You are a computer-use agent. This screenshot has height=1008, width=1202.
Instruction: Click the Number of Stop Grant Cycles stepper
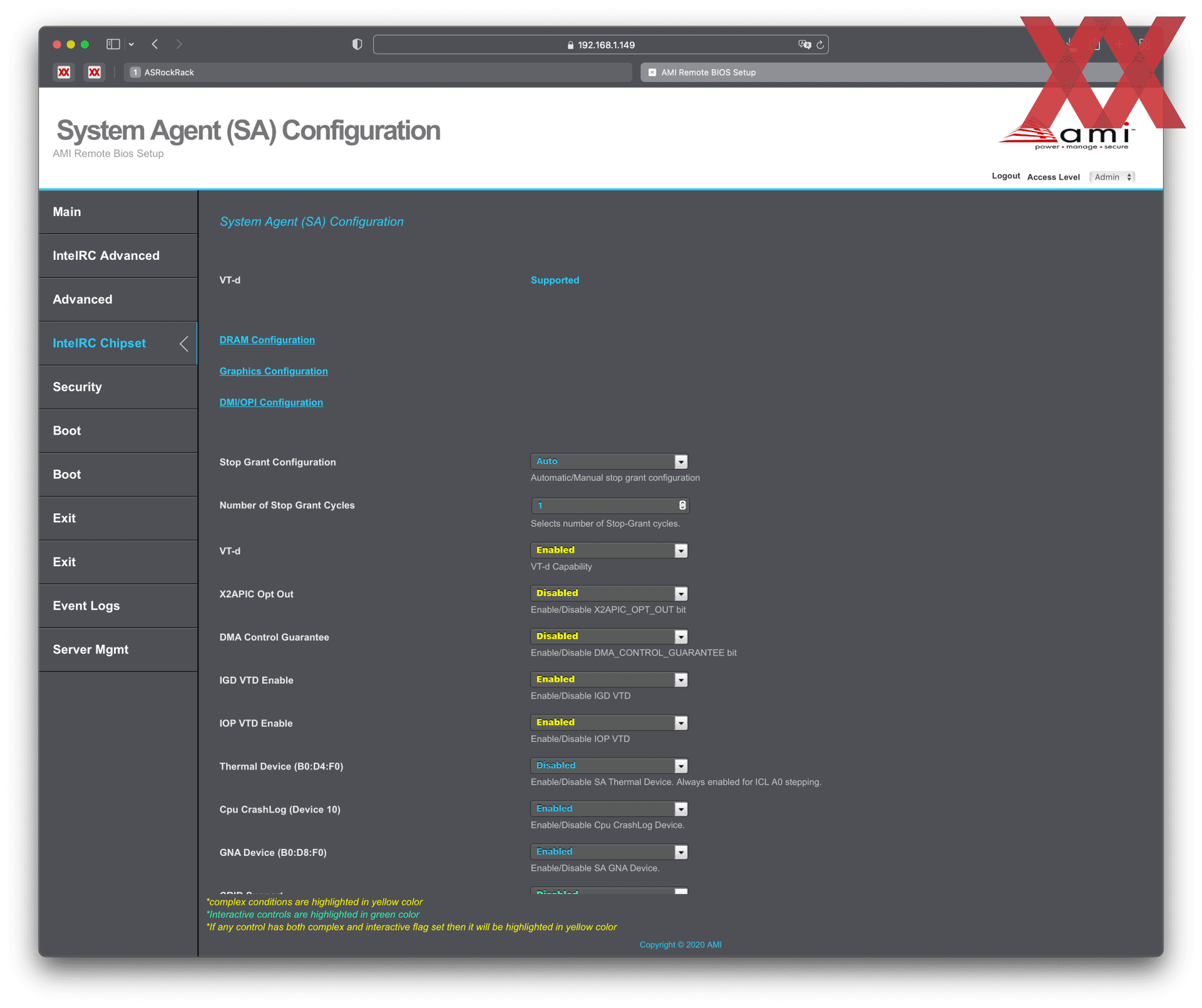[682, 505]
